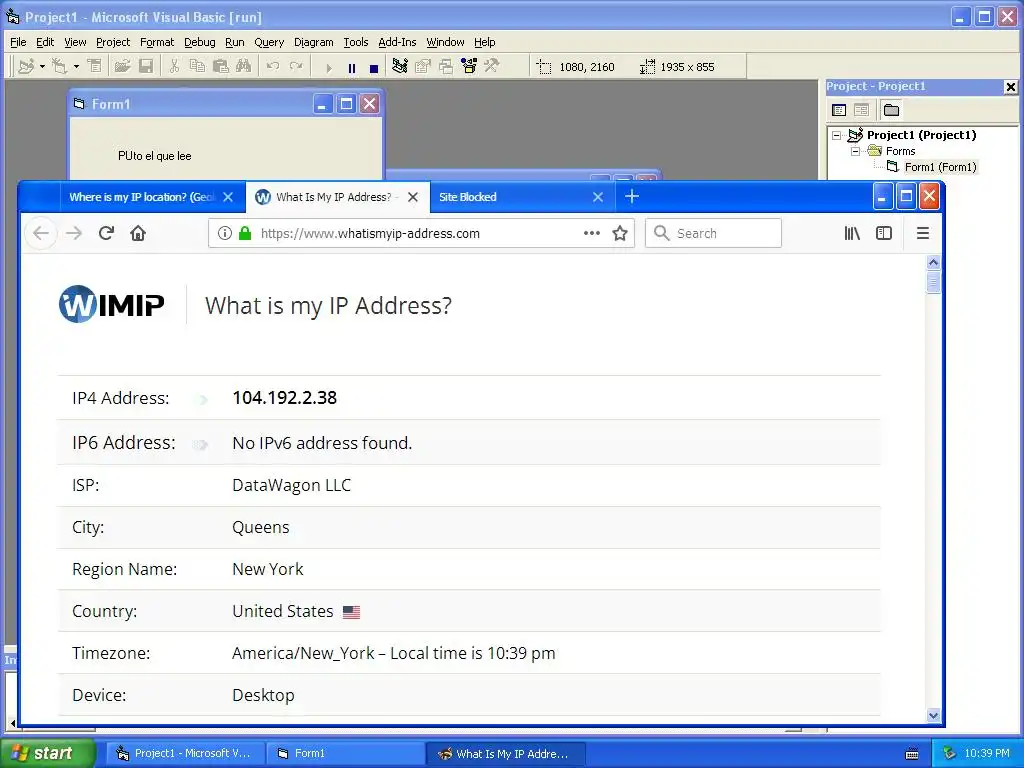
Task: Open the Toolbox hammer-and-wrench icon
Action: click(x=491, y=67)
